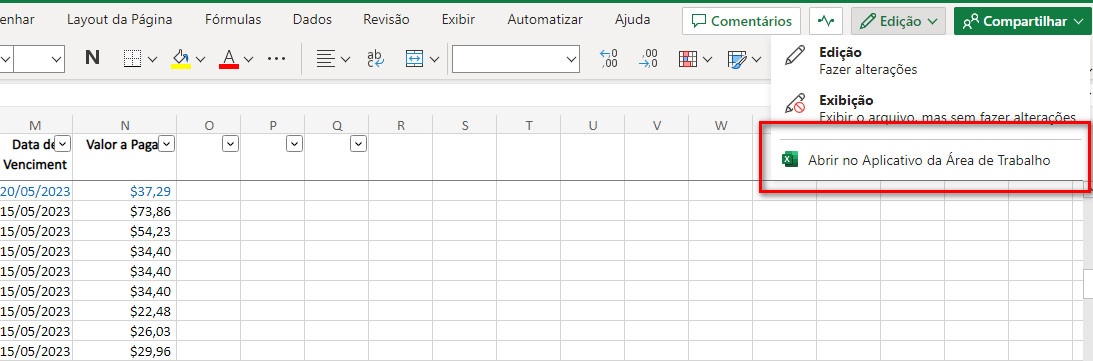Open filter dropdown in column Q

tap(358, 144)
